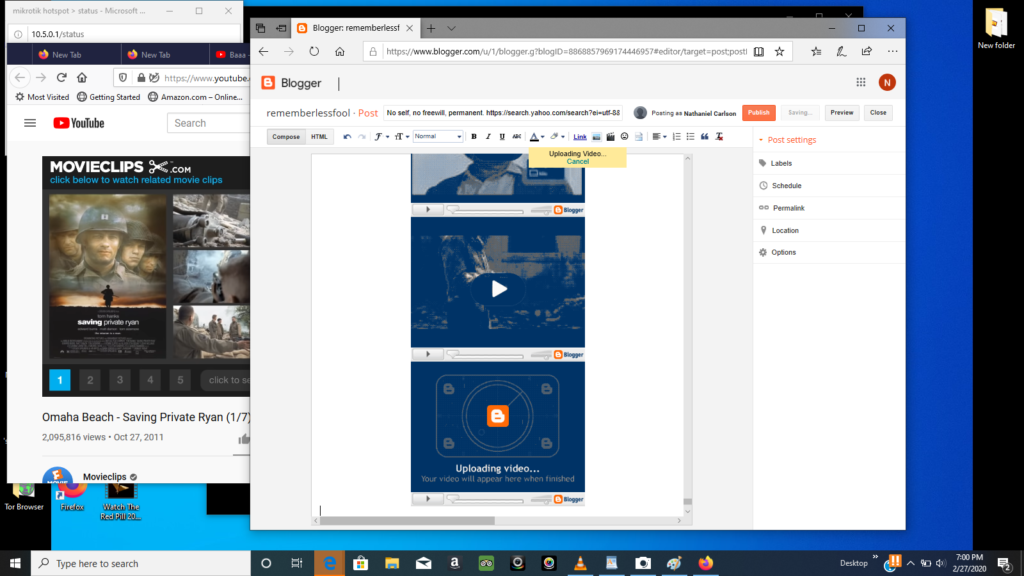Viewport: 1024px width, 576px height.
Task: Insert a video into the post
Action: coord(611,136)
